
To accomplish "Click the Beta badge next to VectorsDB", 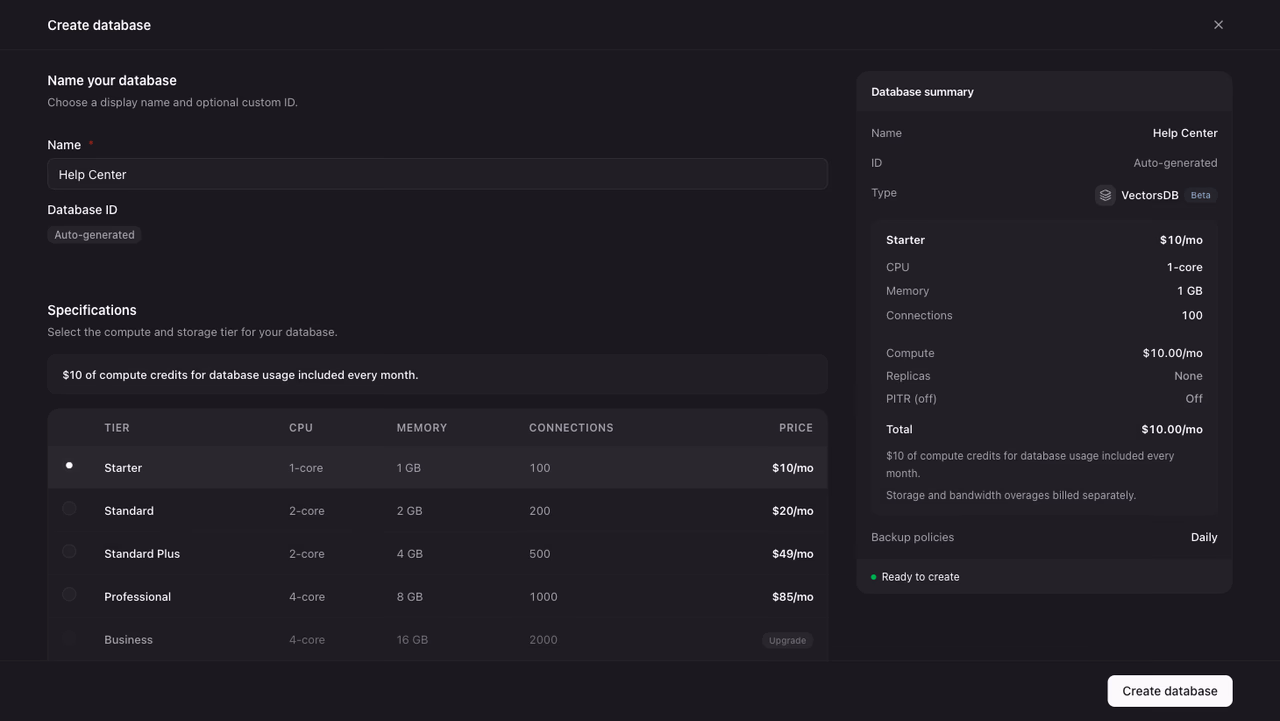I will click(x=1200, y=195).
